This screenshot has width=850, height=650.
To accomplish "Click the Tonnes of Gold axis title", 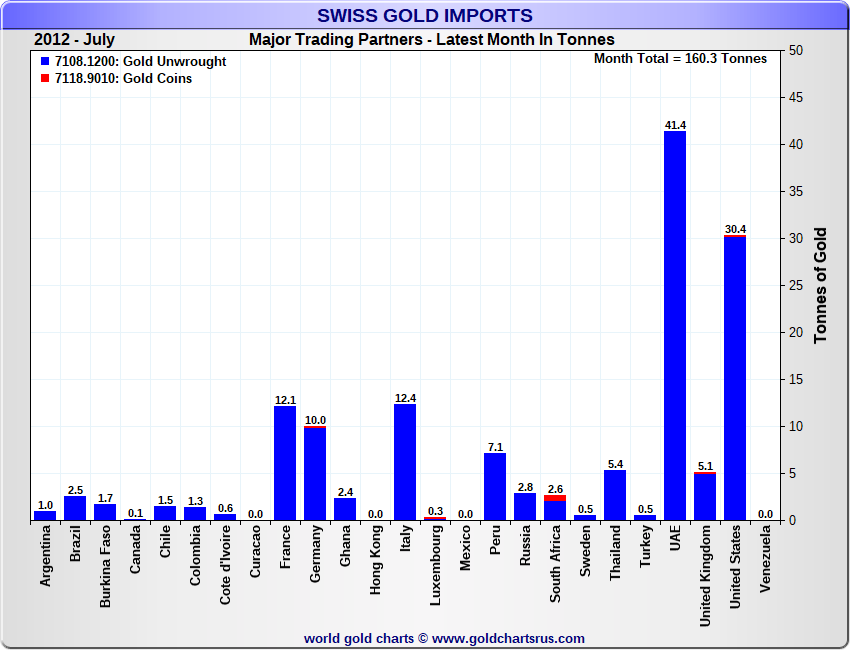I will (x=820, y=285).
